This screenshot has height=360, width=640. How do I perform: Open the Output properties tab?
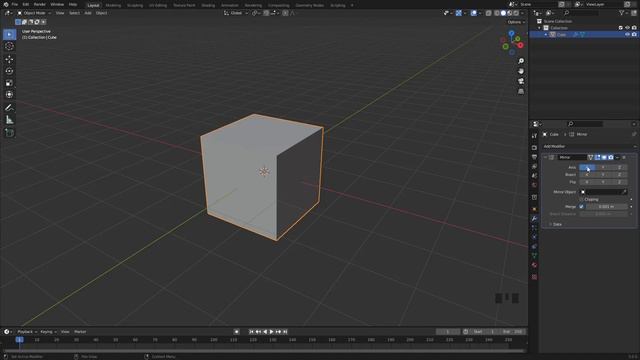[x=534, y=157]
